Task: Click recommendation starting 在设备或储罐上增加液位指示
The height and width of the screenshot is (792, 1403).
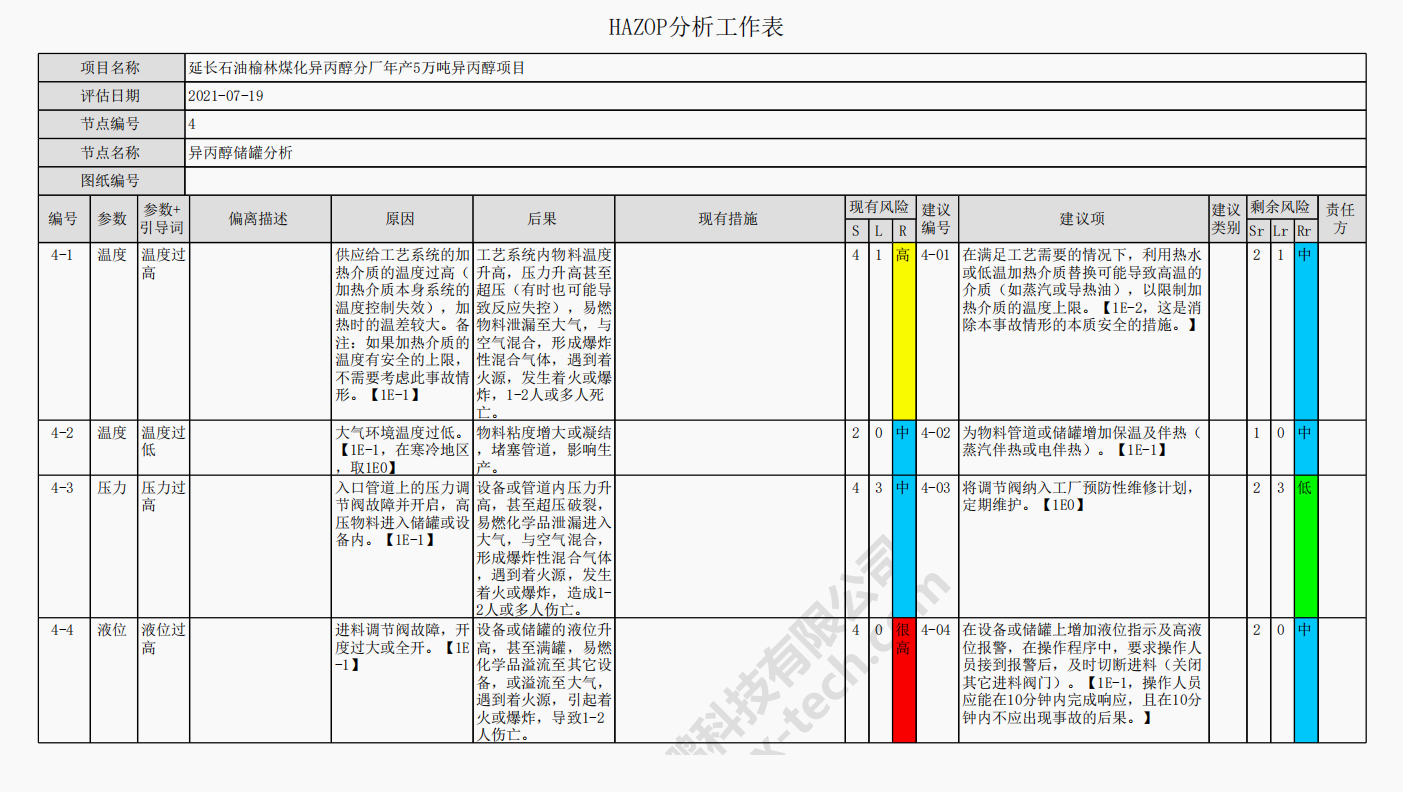Action: (1084, 680)
